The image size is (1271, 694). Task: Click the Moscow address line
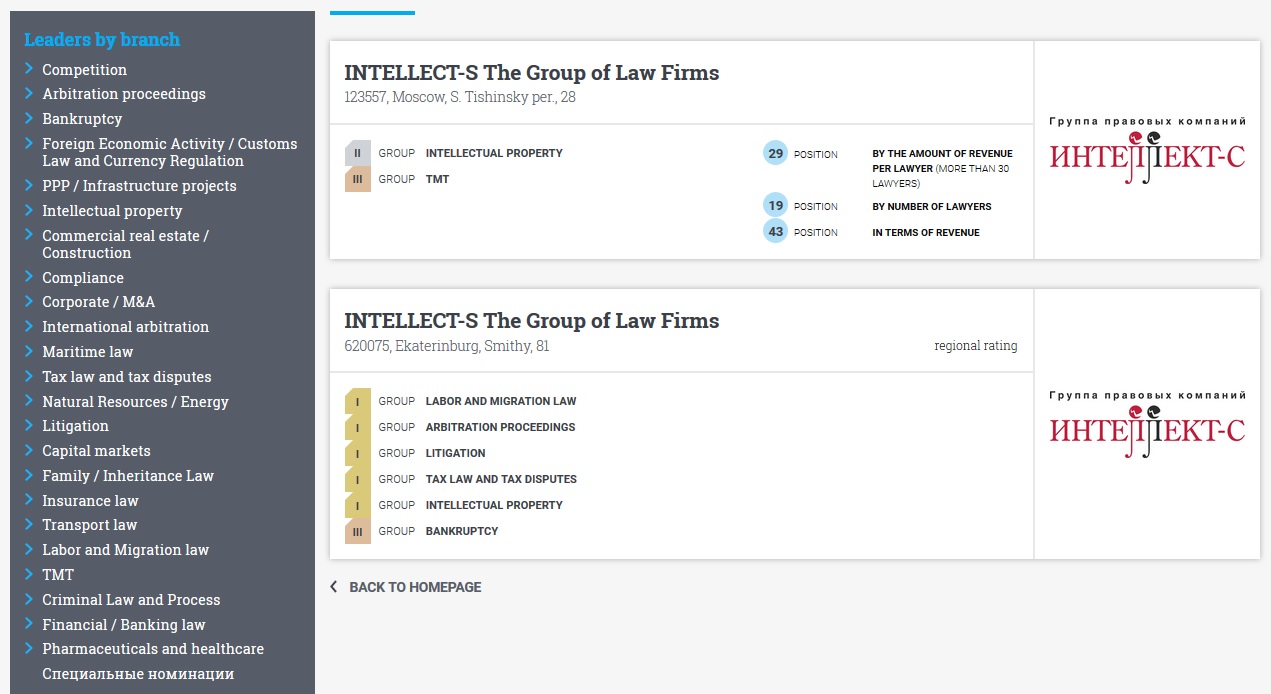(460, 98)
